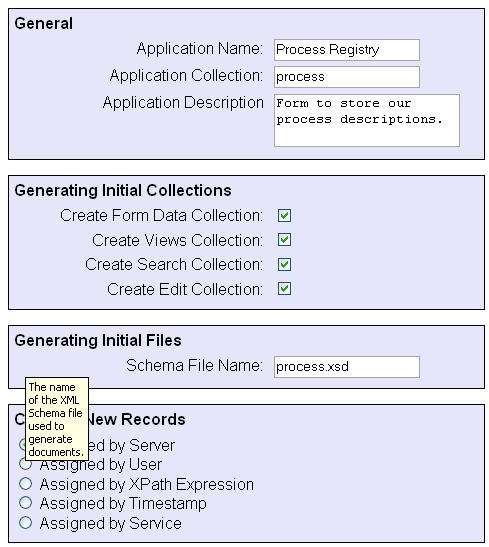Select Assigned by User radio button
489x547 pixels.
[x=25, y=464]
